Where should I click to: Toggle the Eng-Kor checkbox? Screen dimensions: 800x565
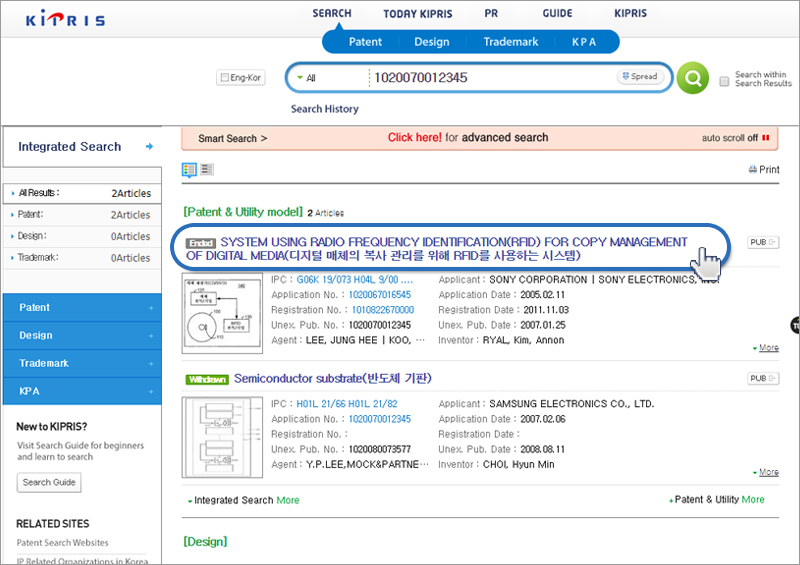(224, 78)
